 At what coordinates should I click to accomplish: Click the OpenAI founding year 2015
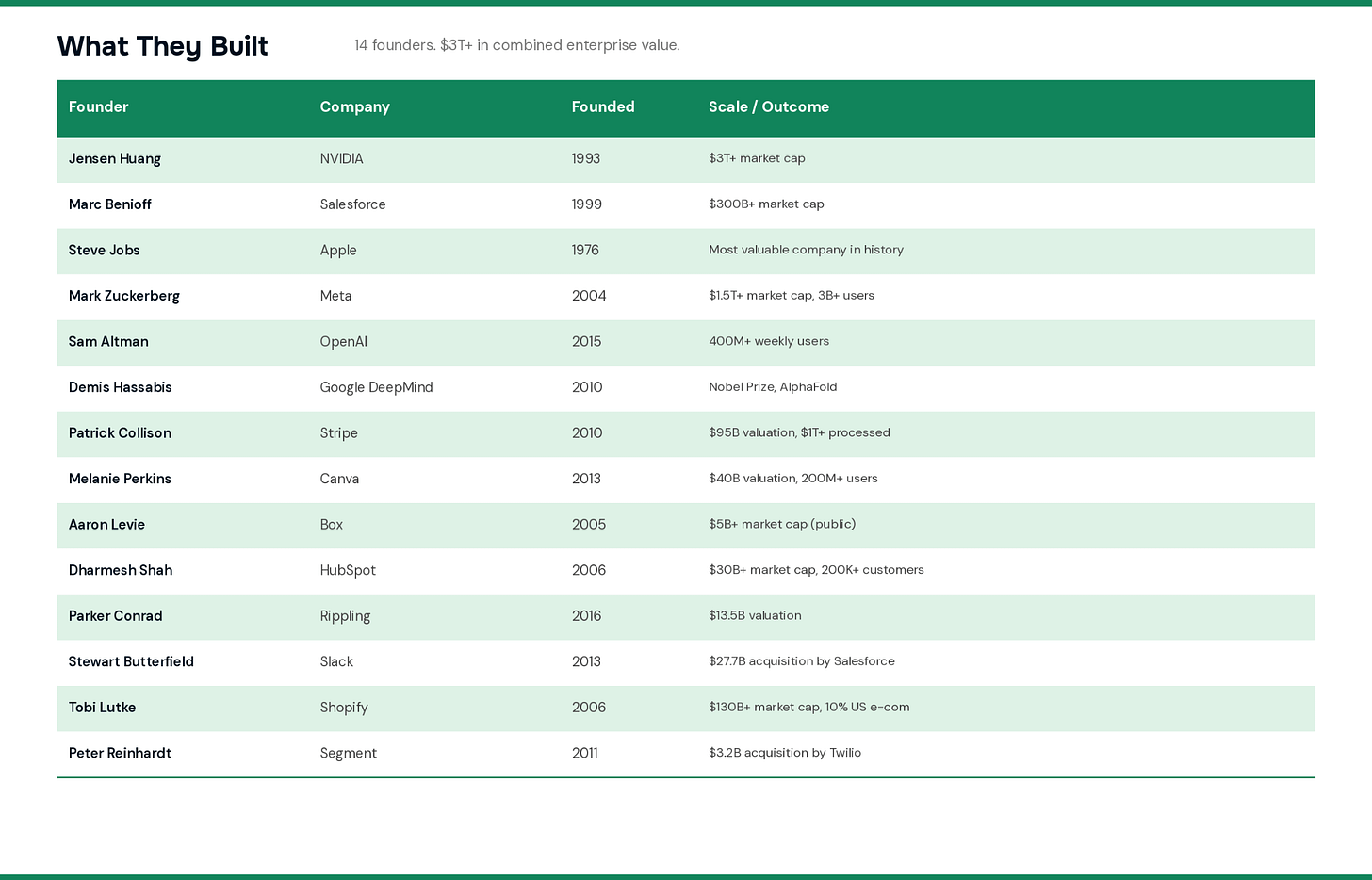click(x=586, y=341)
